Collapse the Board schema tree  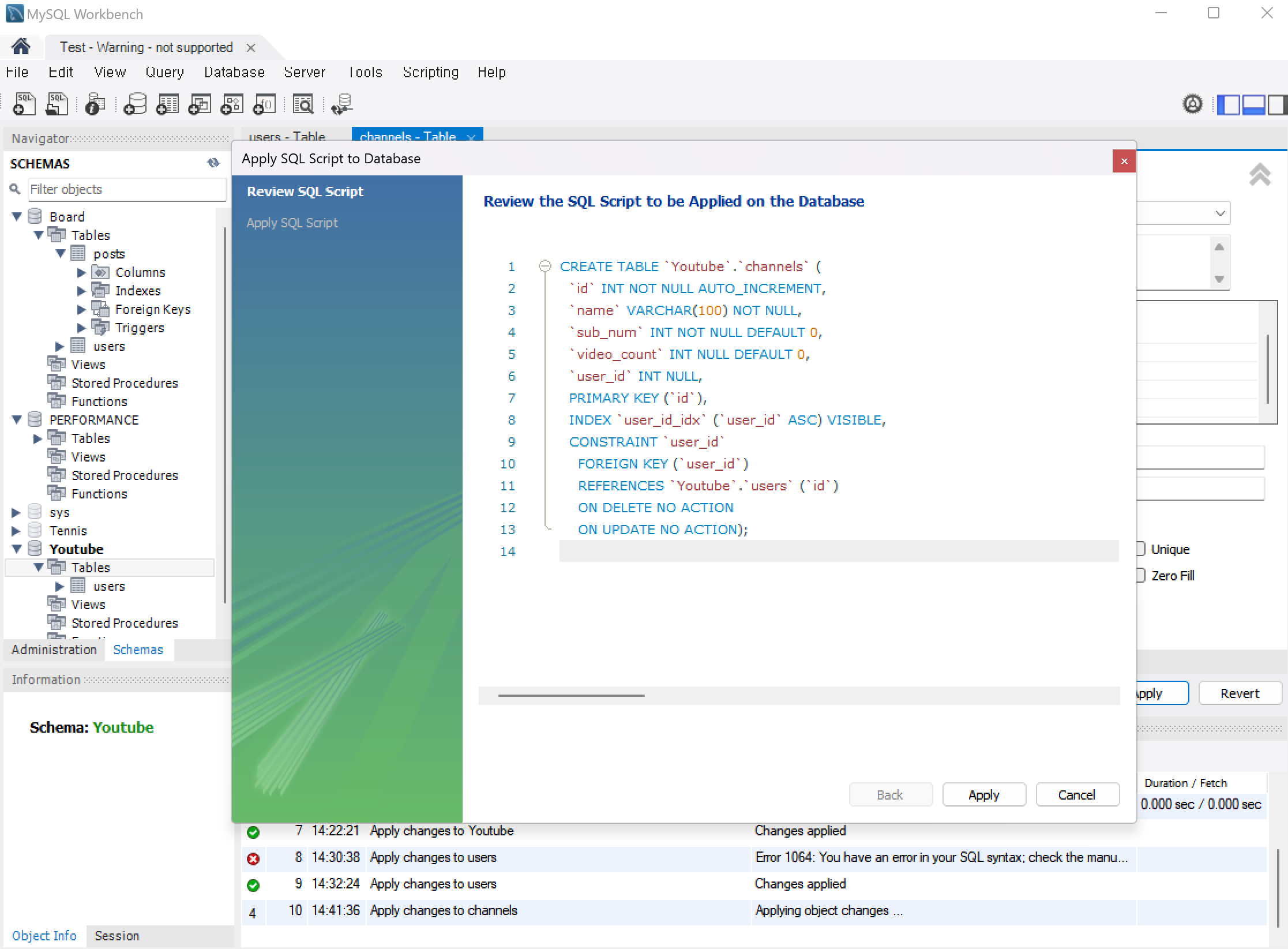click(x=17, y=217)
